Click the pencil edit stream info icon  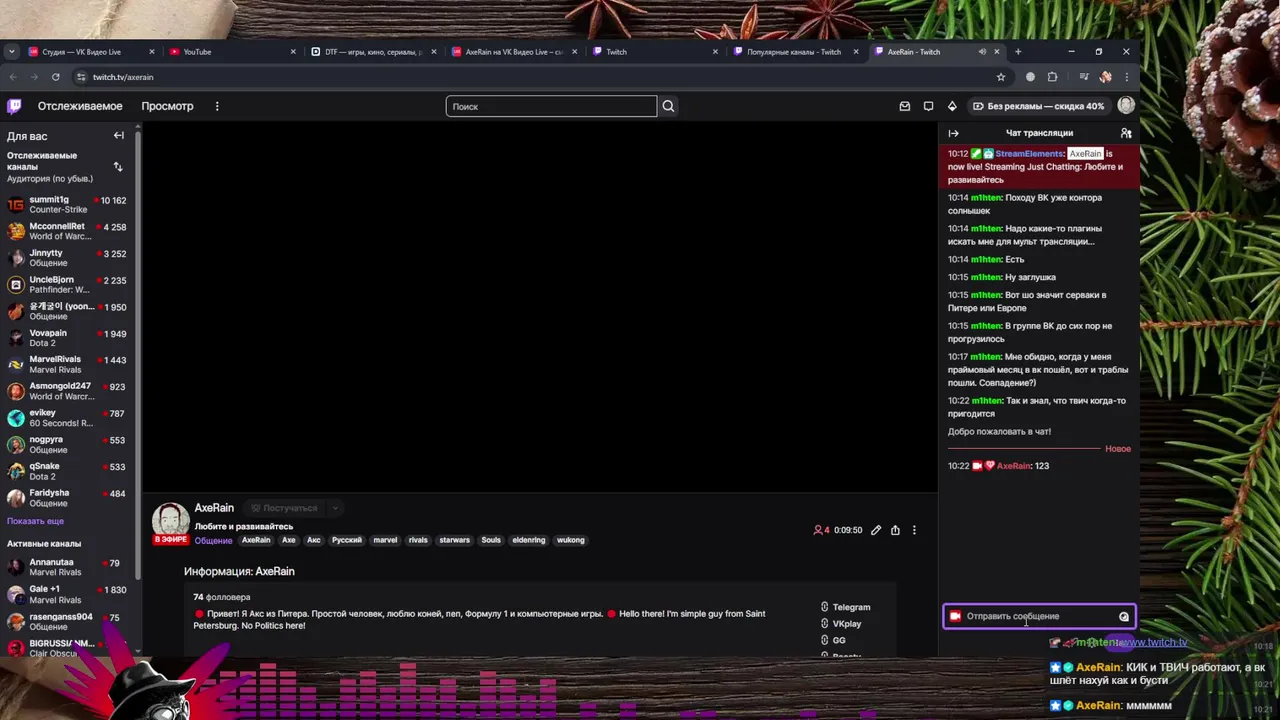[876, 530]
